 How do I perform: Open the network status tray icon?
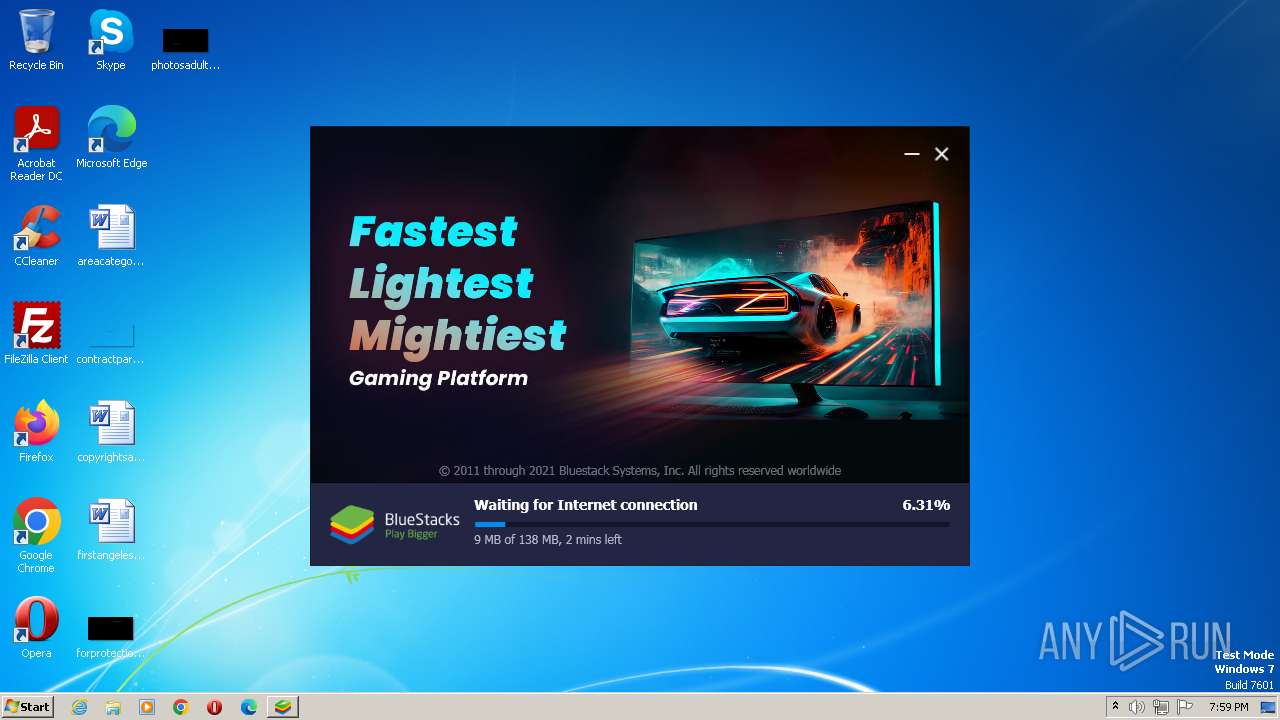pyautogui.click(x=1161, y=707)
